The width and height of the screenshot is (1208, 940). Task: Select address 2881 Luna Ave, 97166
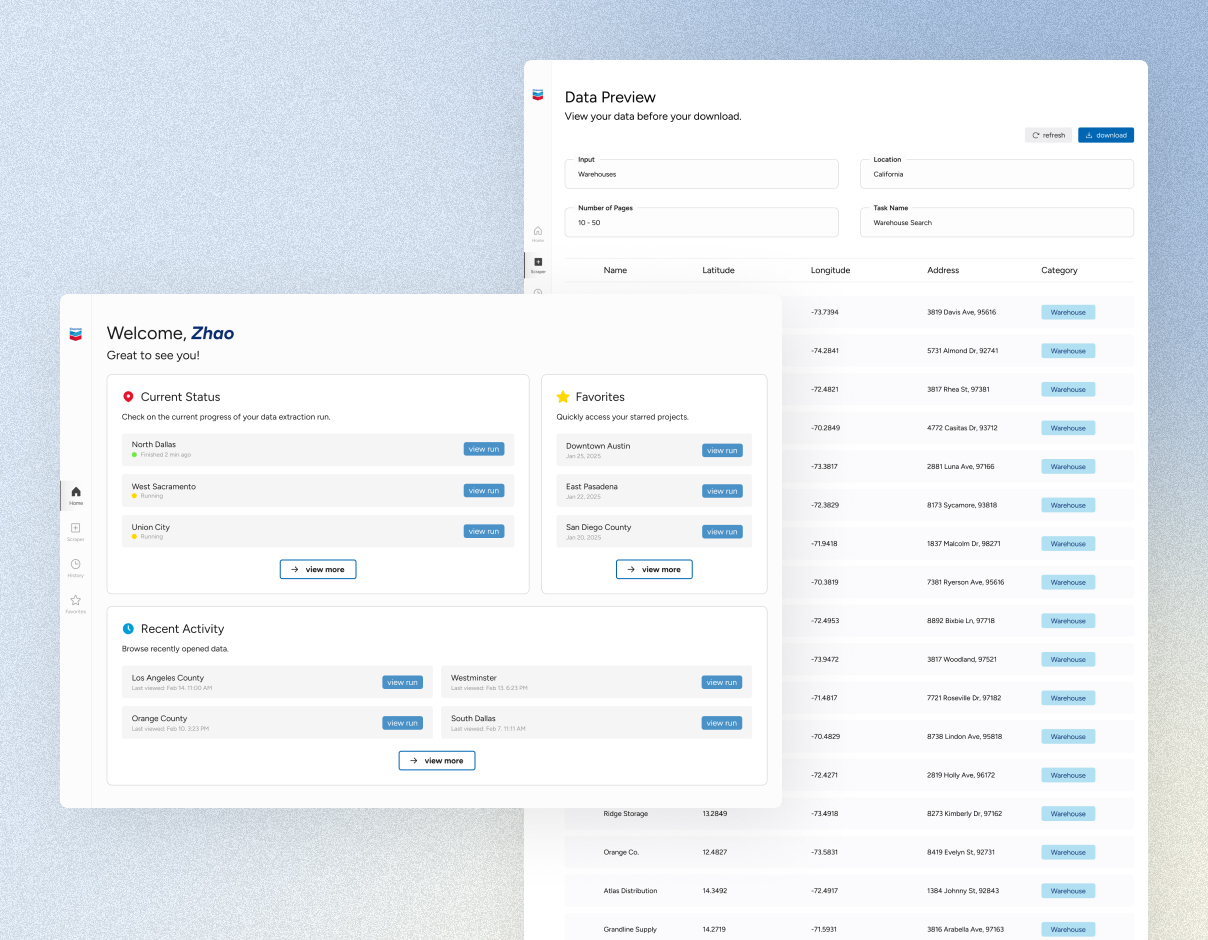tap(960, 466)
